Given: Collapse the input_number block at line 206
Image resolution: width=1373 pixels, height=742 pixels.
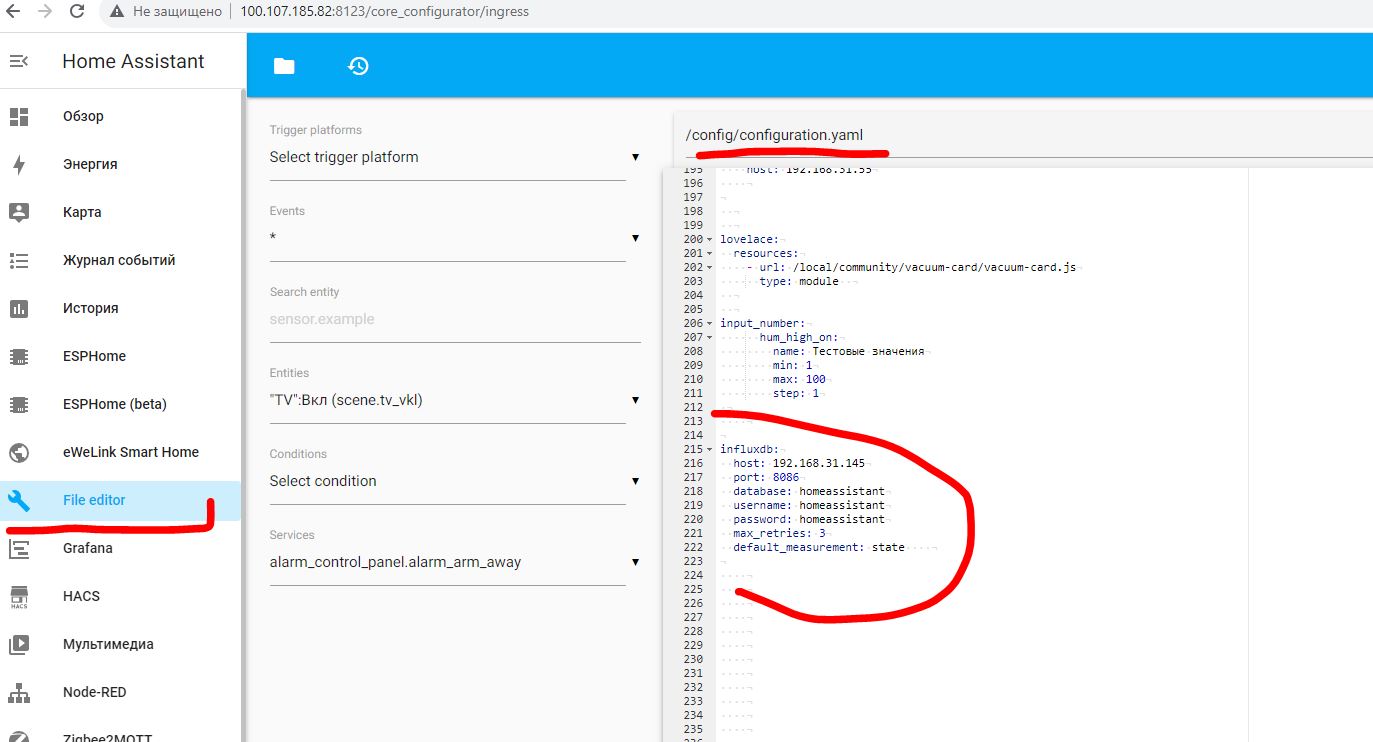Looking at the screenshot, I should tap(710, 324).
